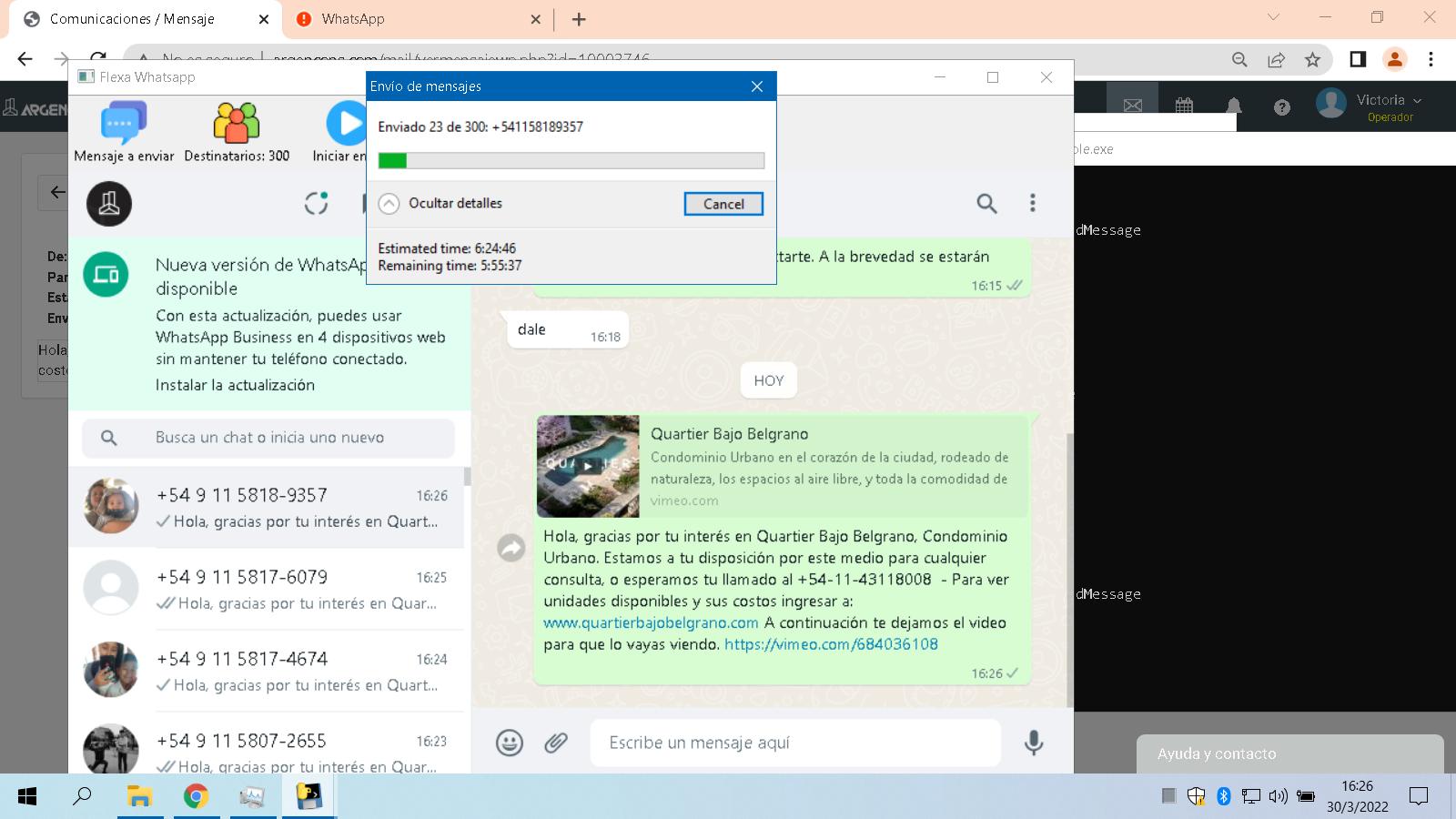
Task: Click the Iniciar envío play icon
Action: click(346, 123)
